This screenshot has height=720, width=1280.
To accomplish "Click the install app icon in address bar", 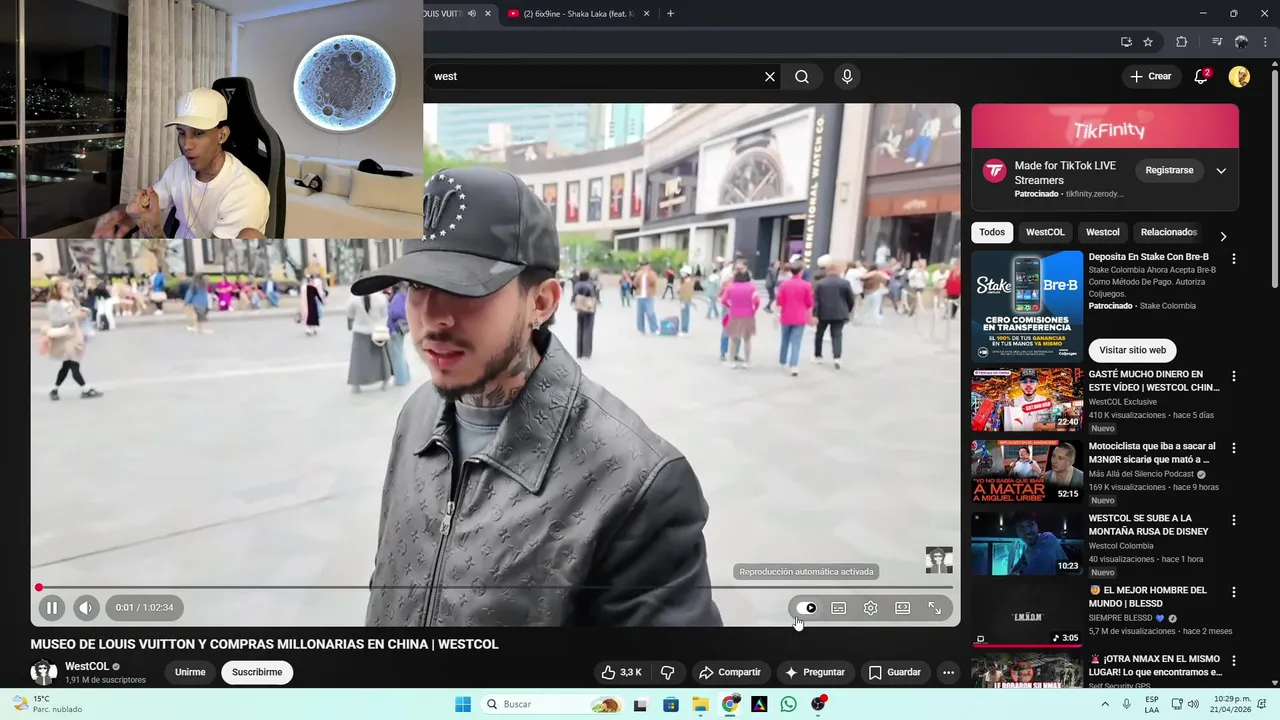I will 1126,42.
